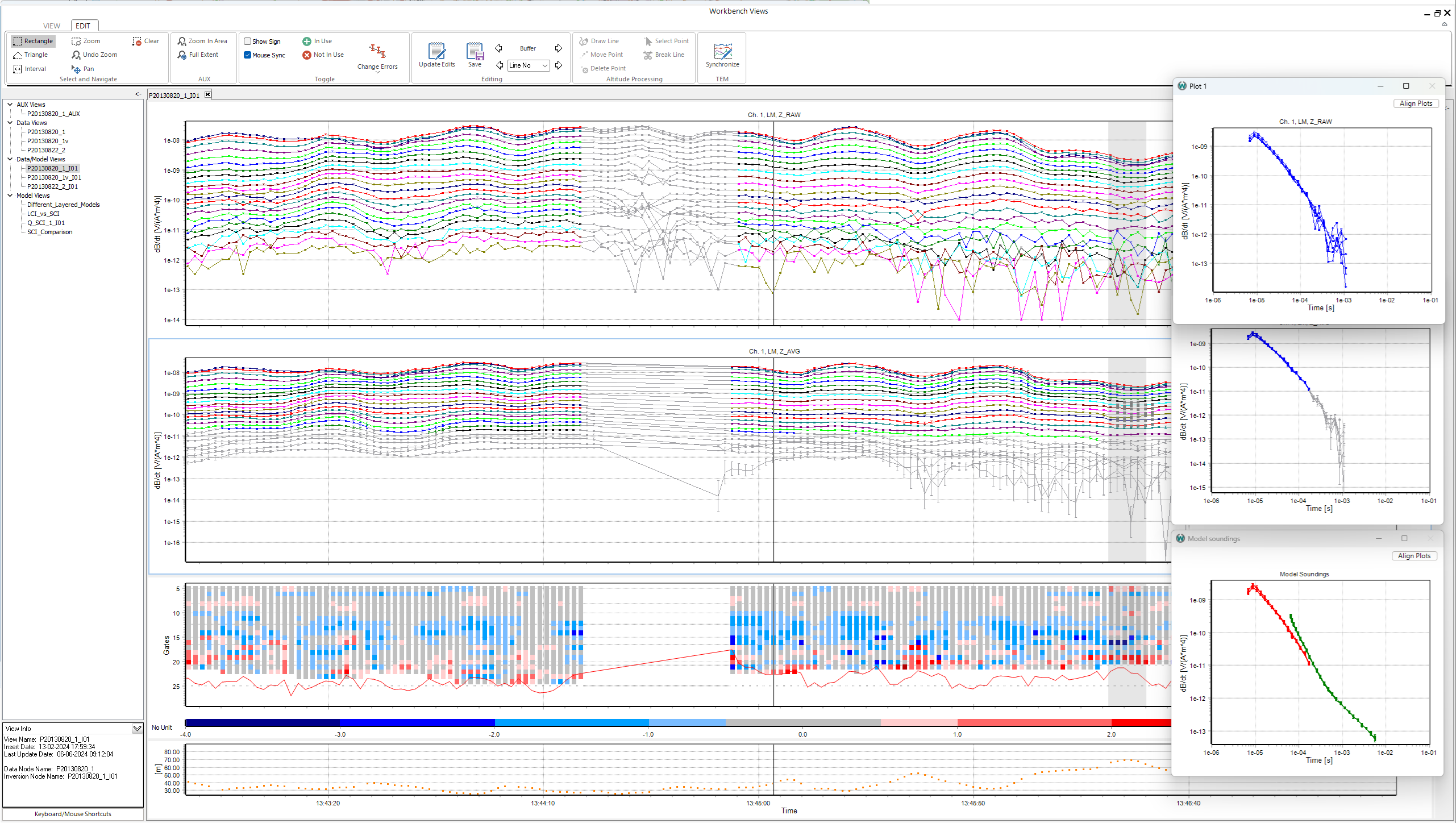Screen dimensions: 1456x823
Task: Click the Update Edits icon
Action: (x=436, y=51)
